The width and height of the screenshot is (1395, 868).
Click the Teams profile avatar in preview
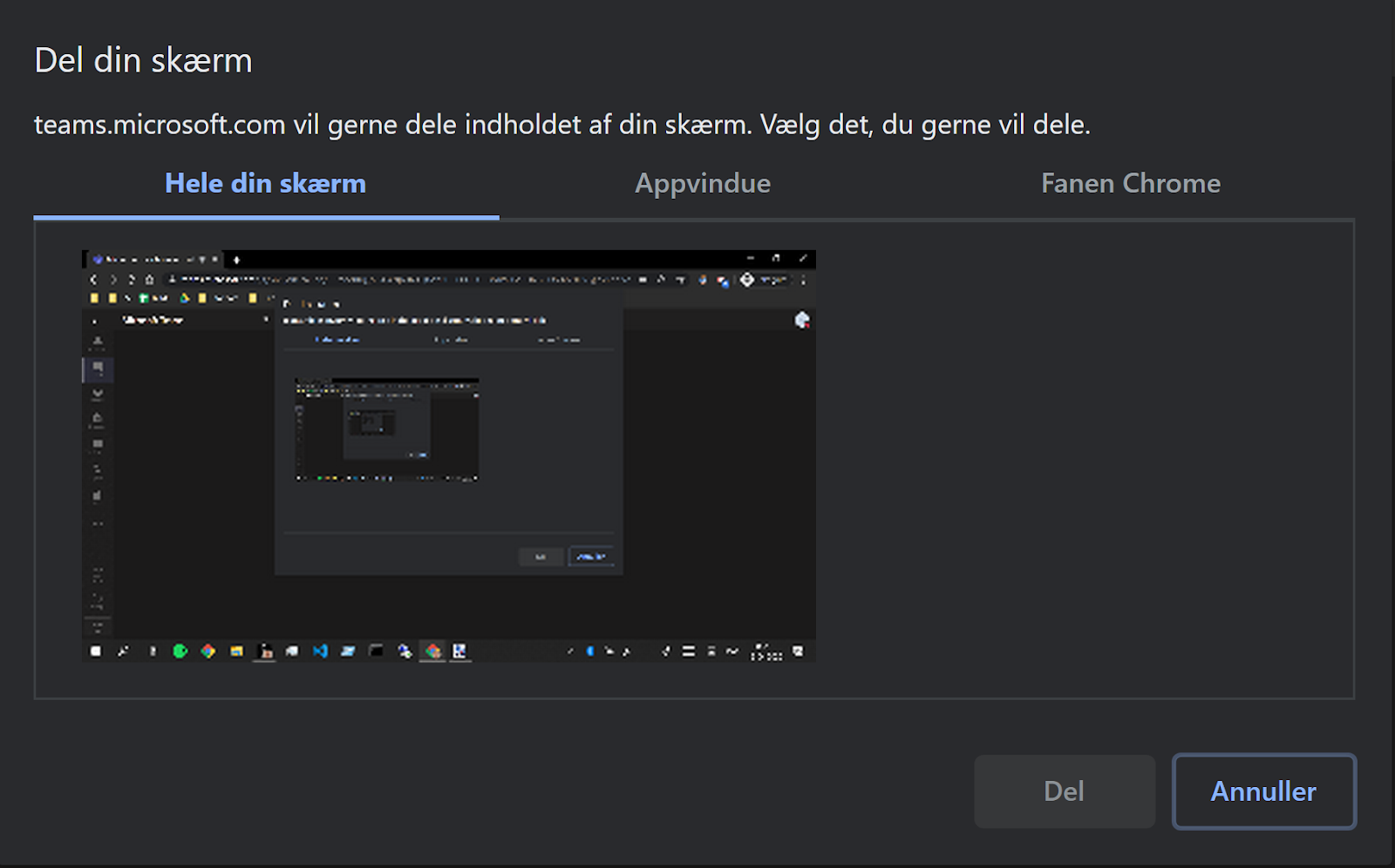pyautogui.click(x=802, y=320)
